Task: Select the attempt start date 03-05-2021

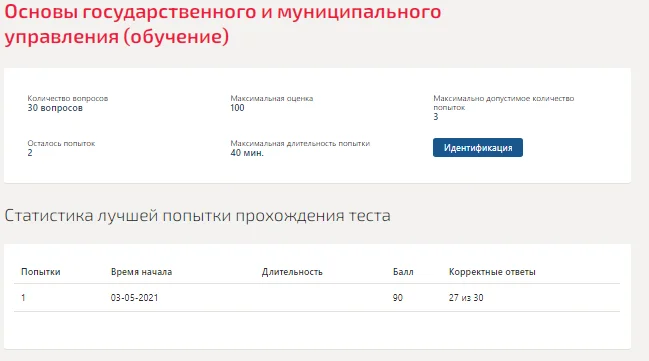Action: pos(134,297)
